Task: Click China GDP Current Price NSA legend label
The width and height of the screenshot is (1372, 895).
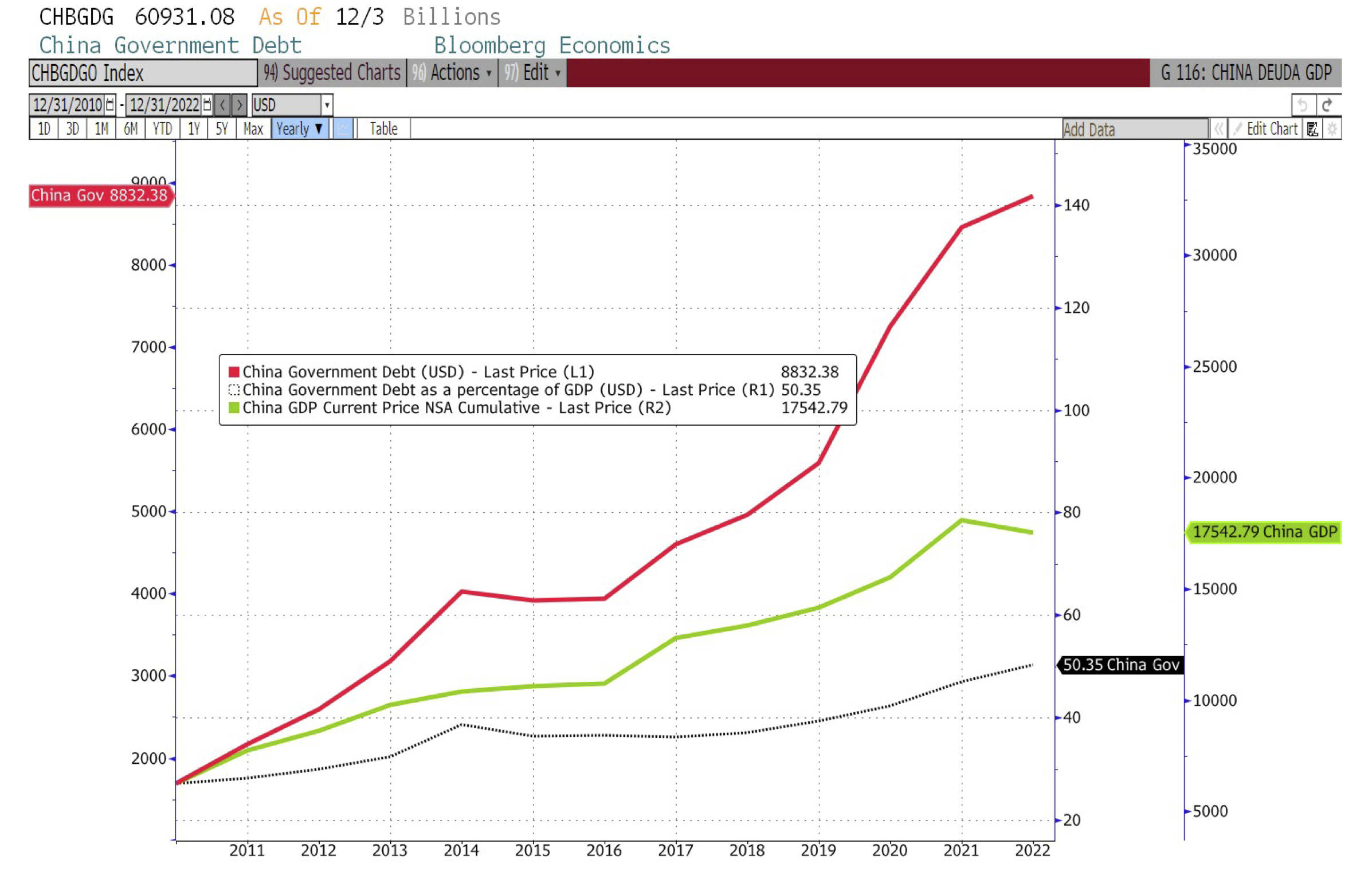Action: (457, 407)
